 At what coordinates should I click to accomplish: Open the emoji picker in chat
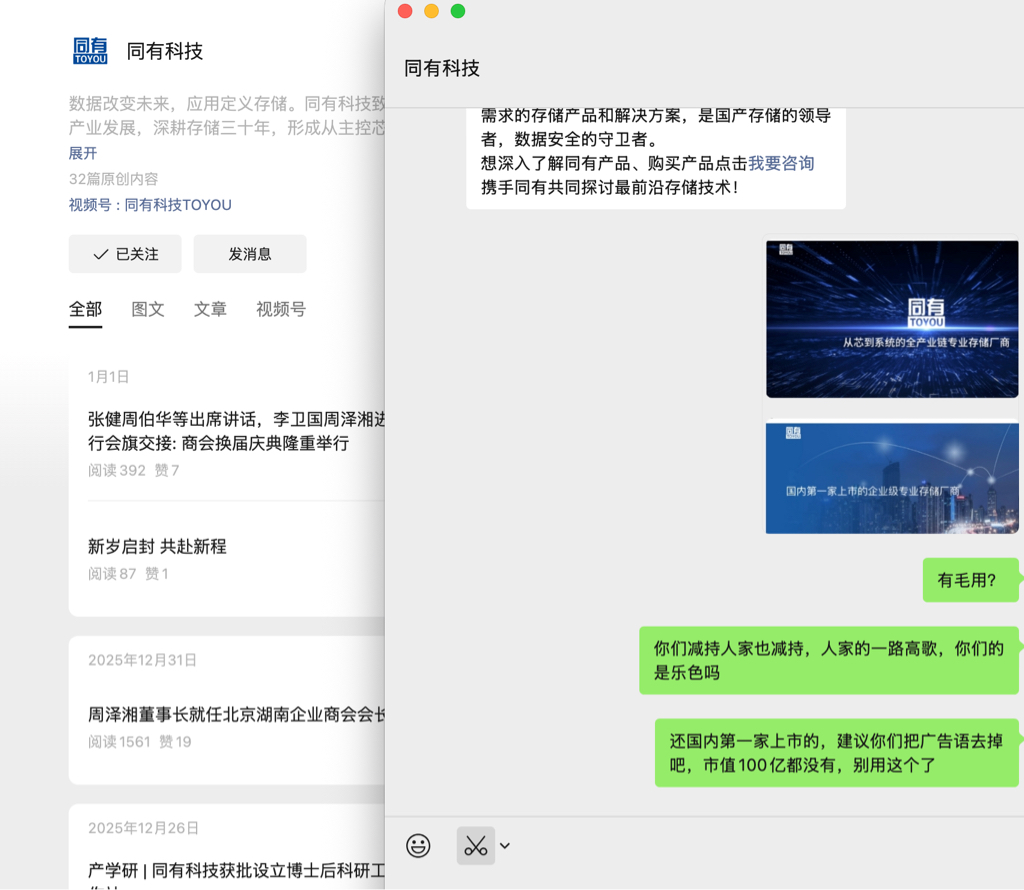[x=418, y=846]
